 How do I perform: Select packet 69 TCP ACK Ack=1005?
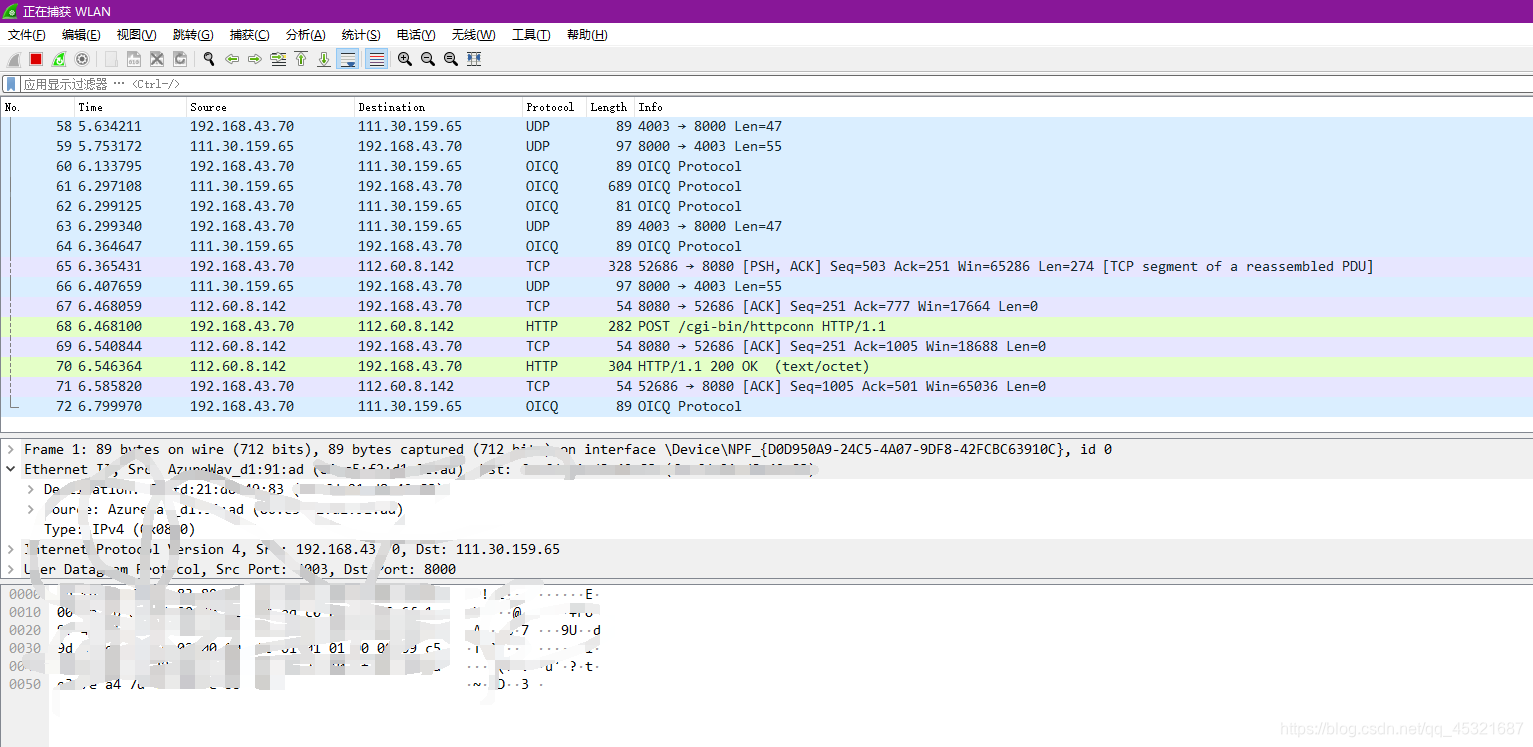[x=766, y=347]
